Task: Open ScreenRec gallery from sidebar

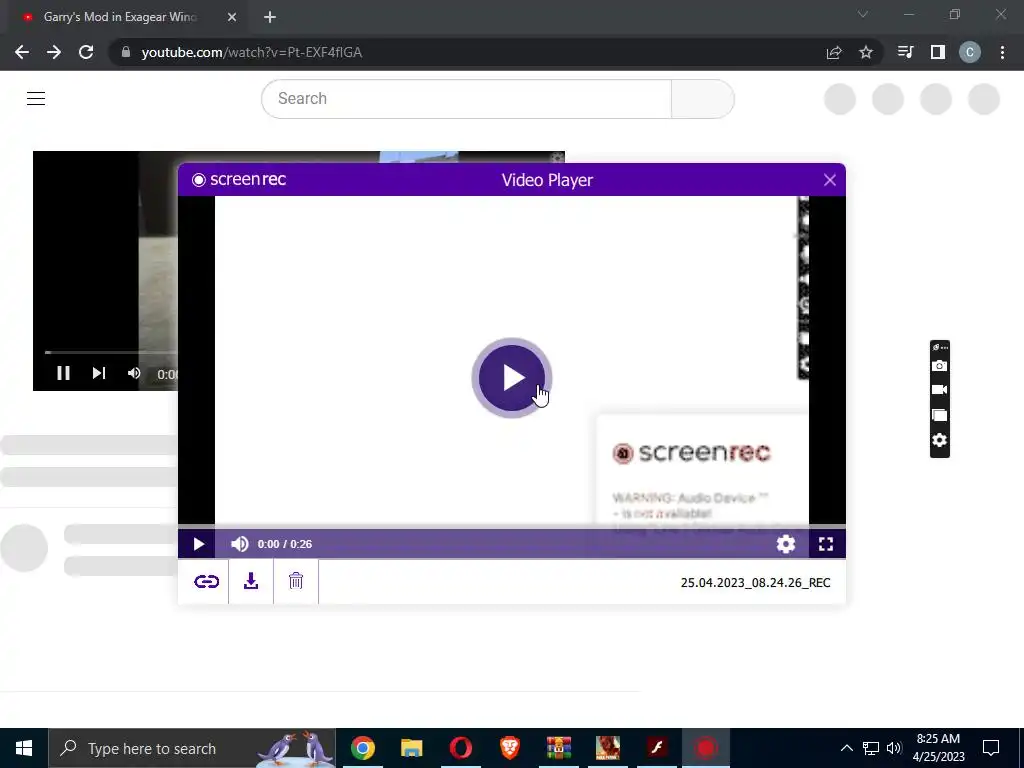Action: click(x=939, y=415)
